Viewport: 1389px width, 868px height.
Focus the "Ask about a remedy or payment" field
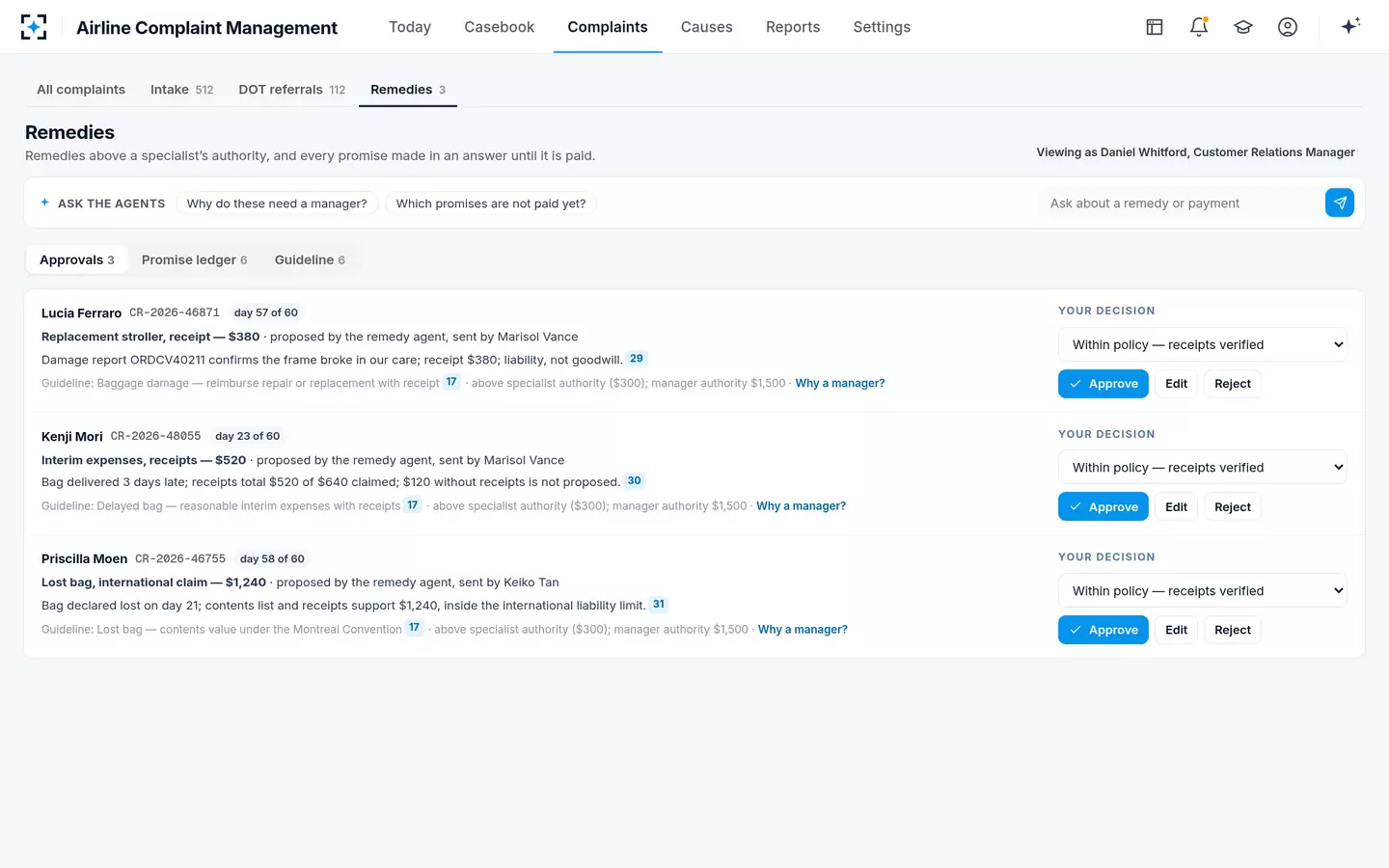[1182, 203]
